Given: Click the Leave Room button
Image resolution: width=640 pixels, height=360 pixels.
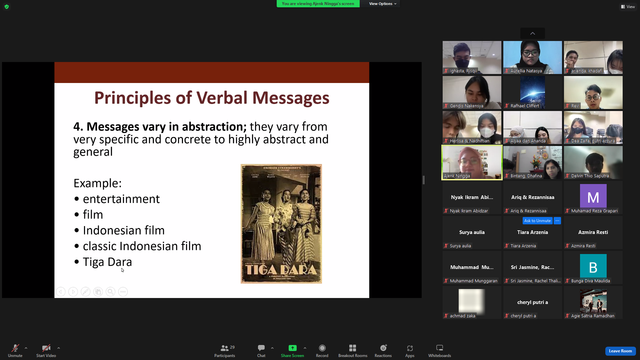Looking at the screenshot, I should [x=620, y=351].
